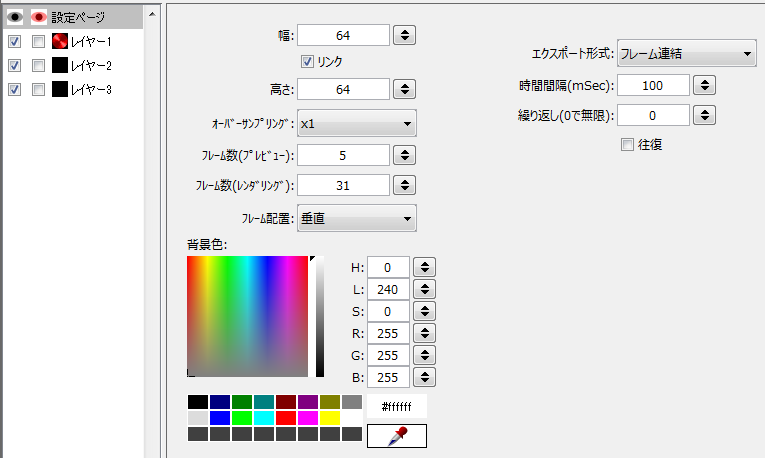Toggle second checkbox of レイヤー2
This screenshot has width=765, height=458.
[38, 65]
